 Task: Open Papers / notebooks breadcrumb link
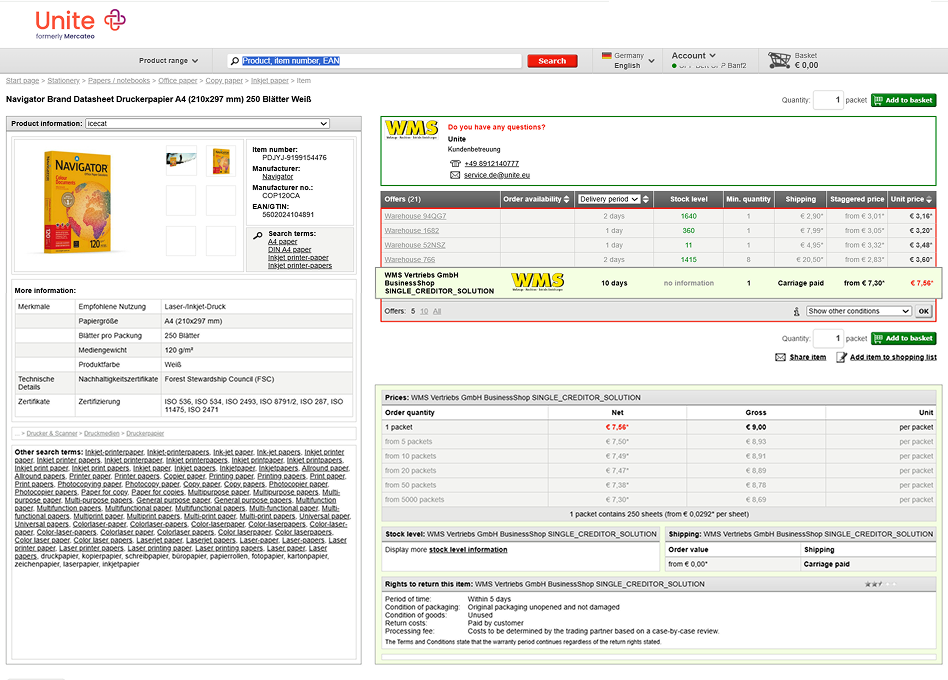pos(119,80)
